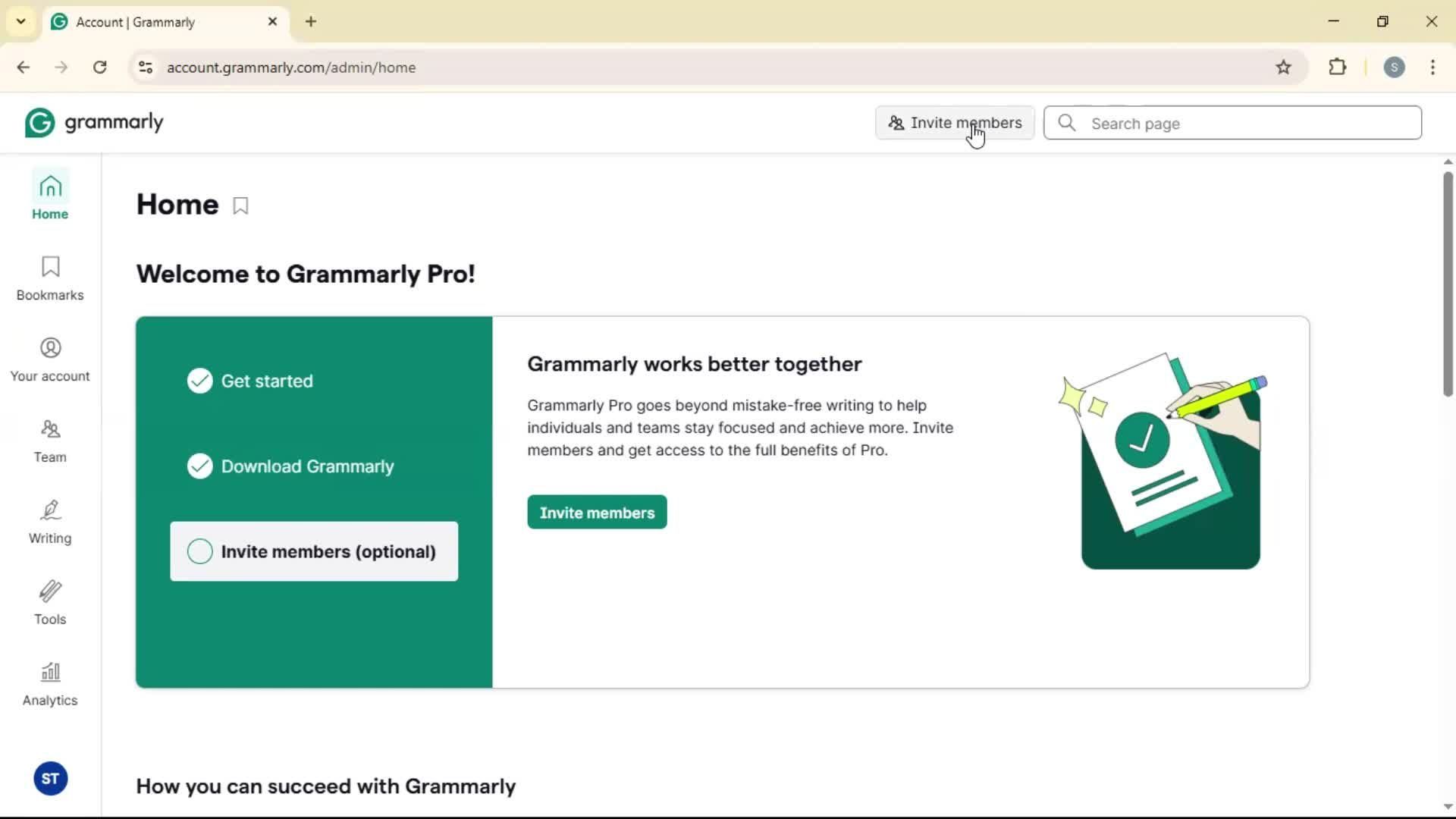Click the green Invite members button

tap(597, 513)
